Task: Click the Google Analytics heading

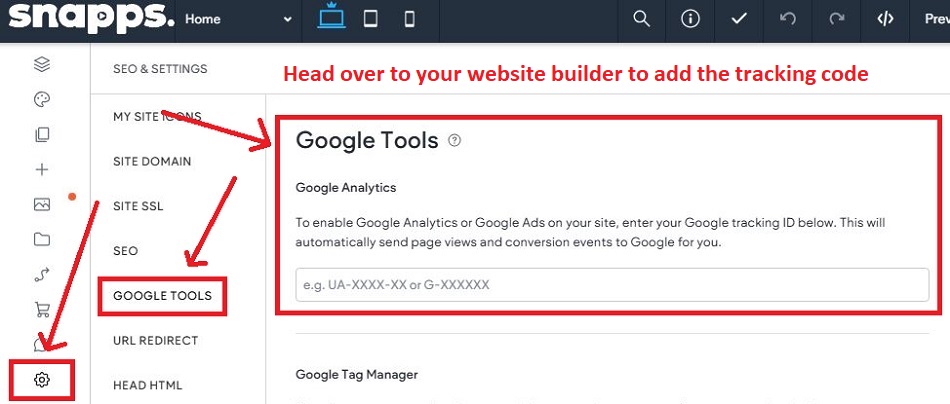Action: tap(345, 188)
